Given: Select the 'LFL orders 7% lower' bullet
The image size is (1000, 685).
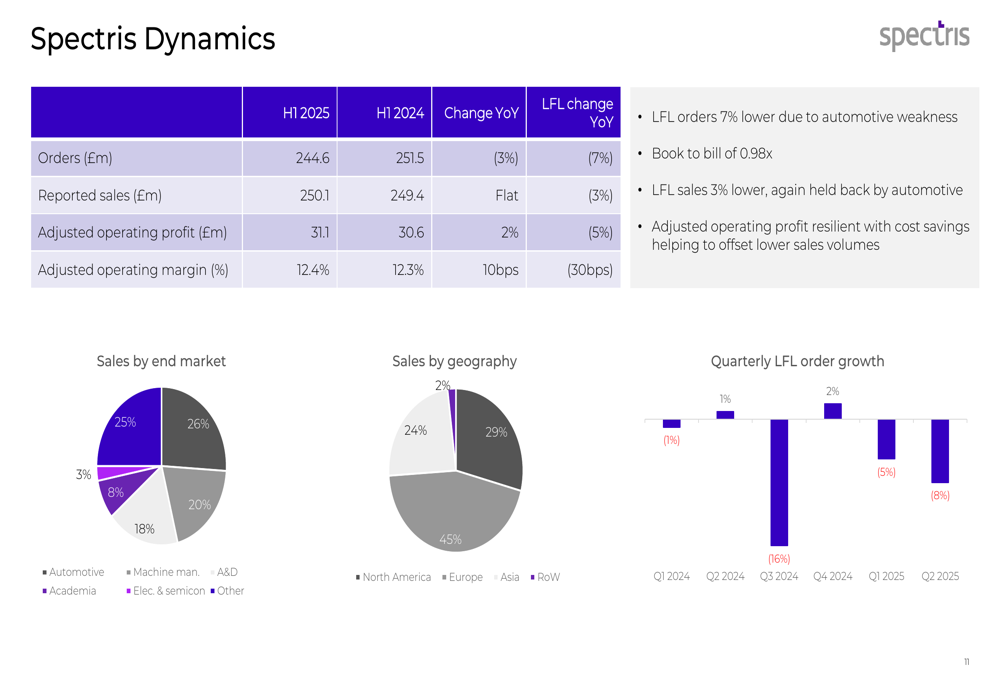Looking at the screenshot, I should (805, 117).
